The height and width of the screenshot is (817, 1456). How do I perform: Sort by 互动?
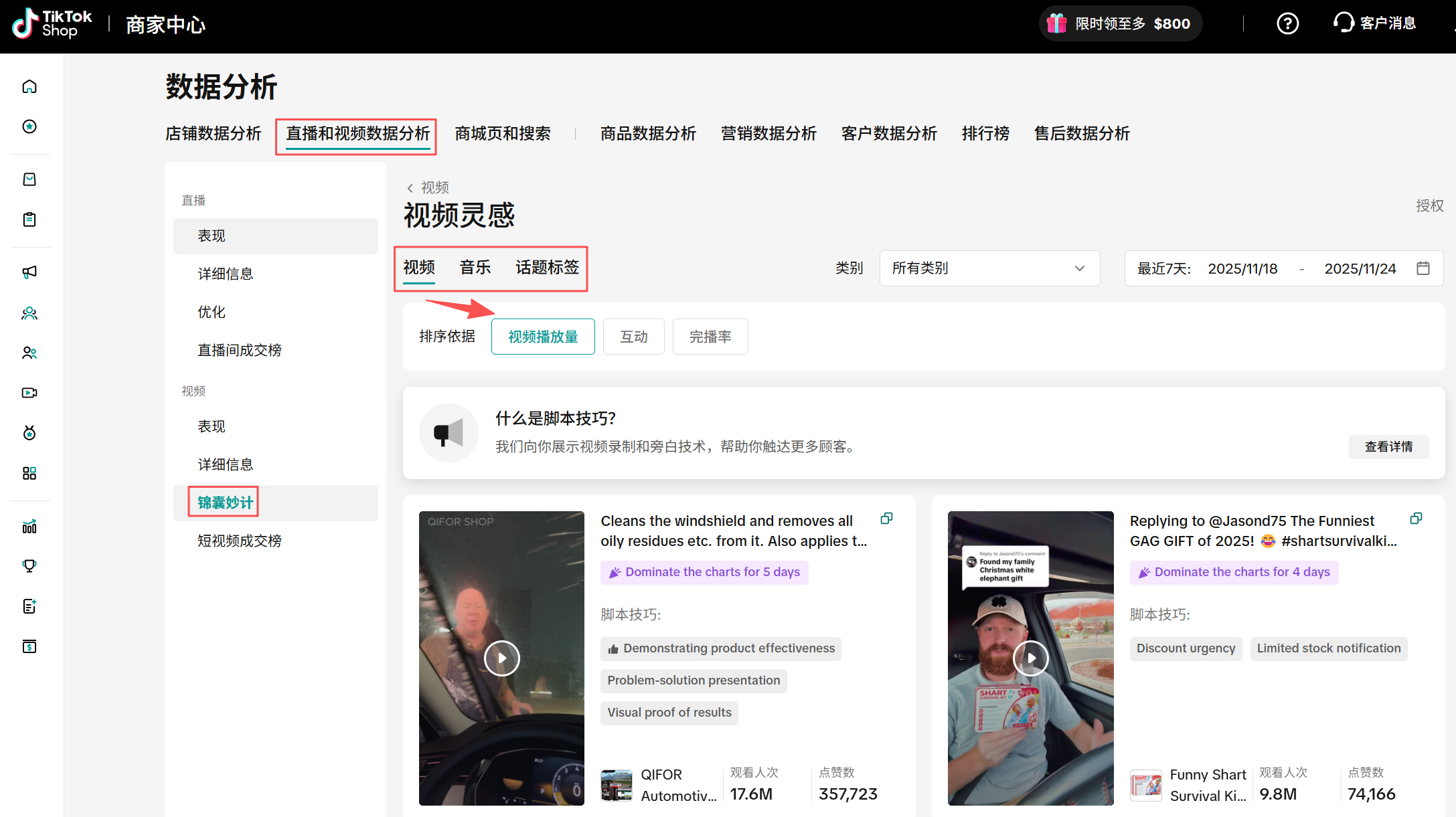pos(634,337)
